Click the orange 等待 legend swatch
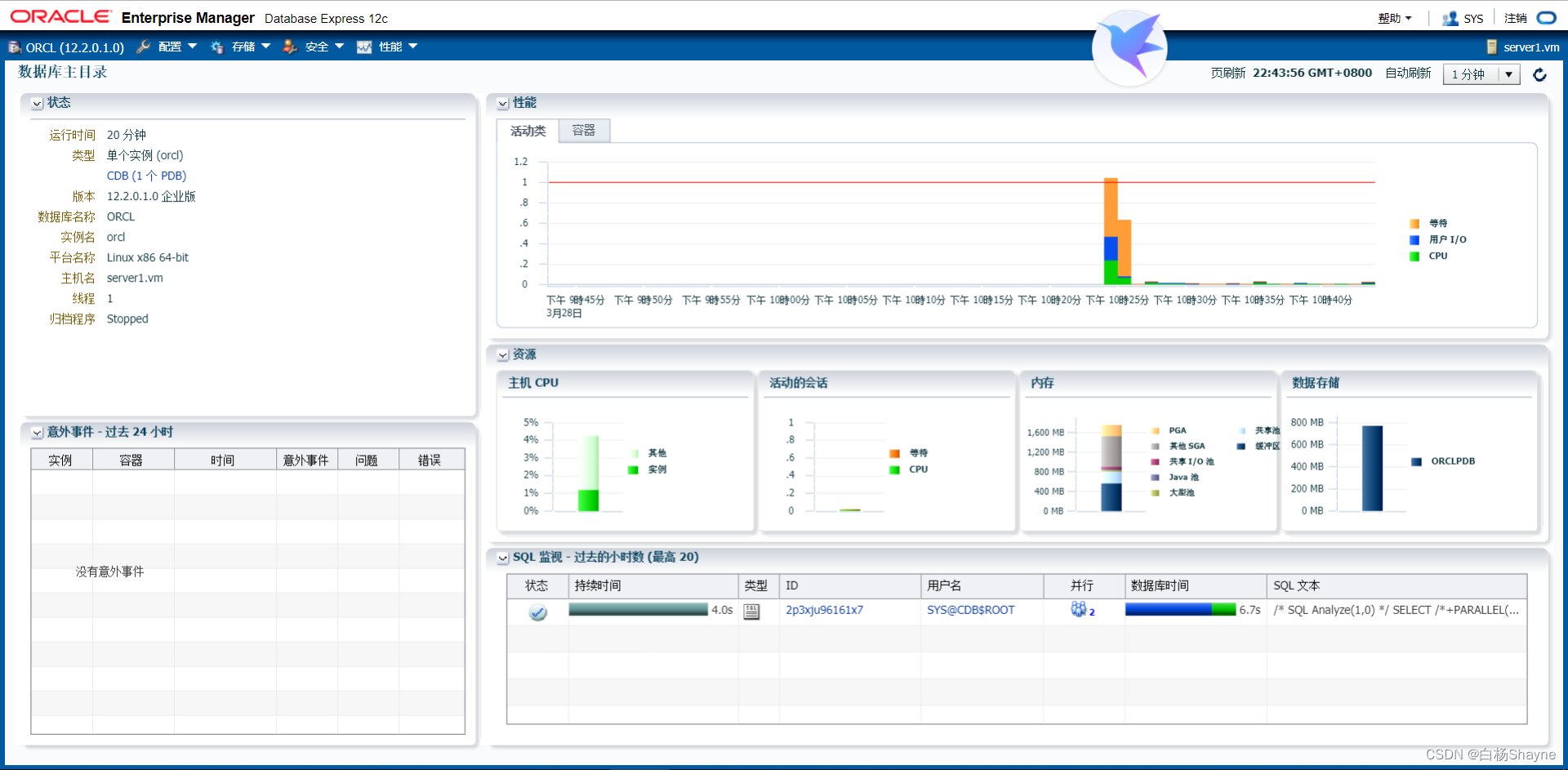This screenshot has width=1568, height=770. (x=1414, y=224)
